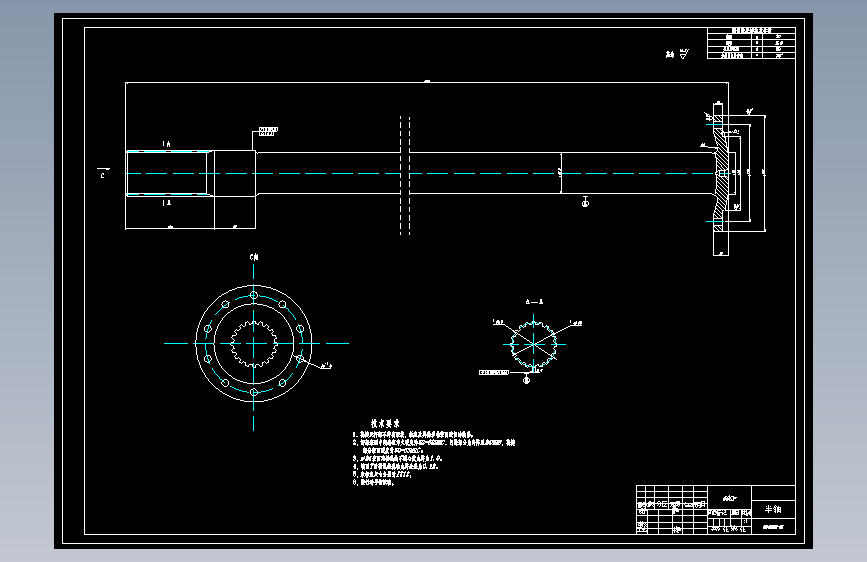Image resolution: width=867 pixels, height=562 pixels.
Task: Click the dashed break lines on the shaft
Action: pyautogui.click(x=405, y=176)
